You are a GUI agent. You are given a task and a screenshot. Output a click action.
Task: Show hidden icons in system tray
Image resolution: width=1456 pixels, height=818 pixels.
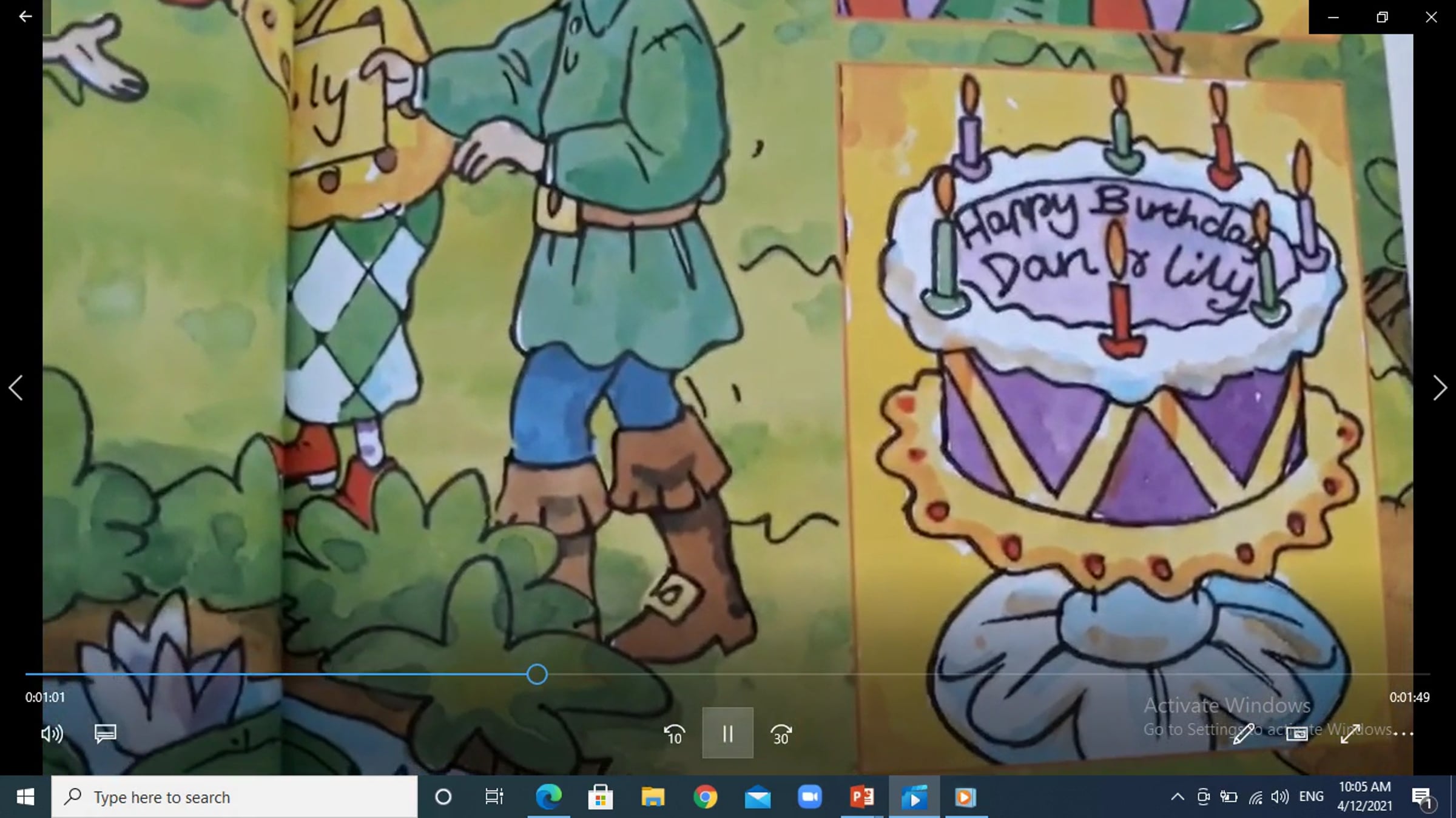click(x=1178, y=797)
